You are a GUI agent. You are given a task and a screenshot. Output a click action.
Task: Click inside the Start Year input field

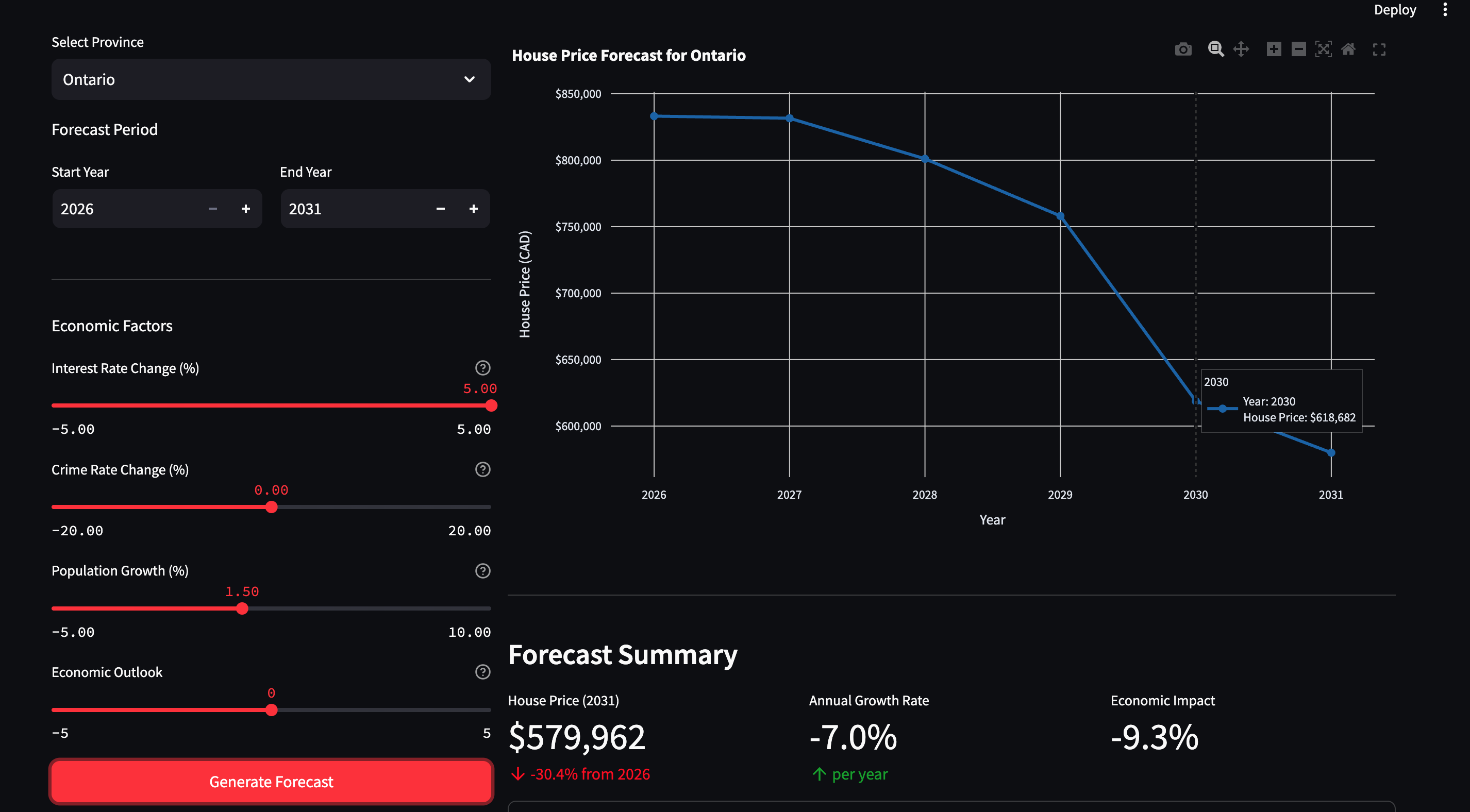pyautogui.click(x=114, y=208)
